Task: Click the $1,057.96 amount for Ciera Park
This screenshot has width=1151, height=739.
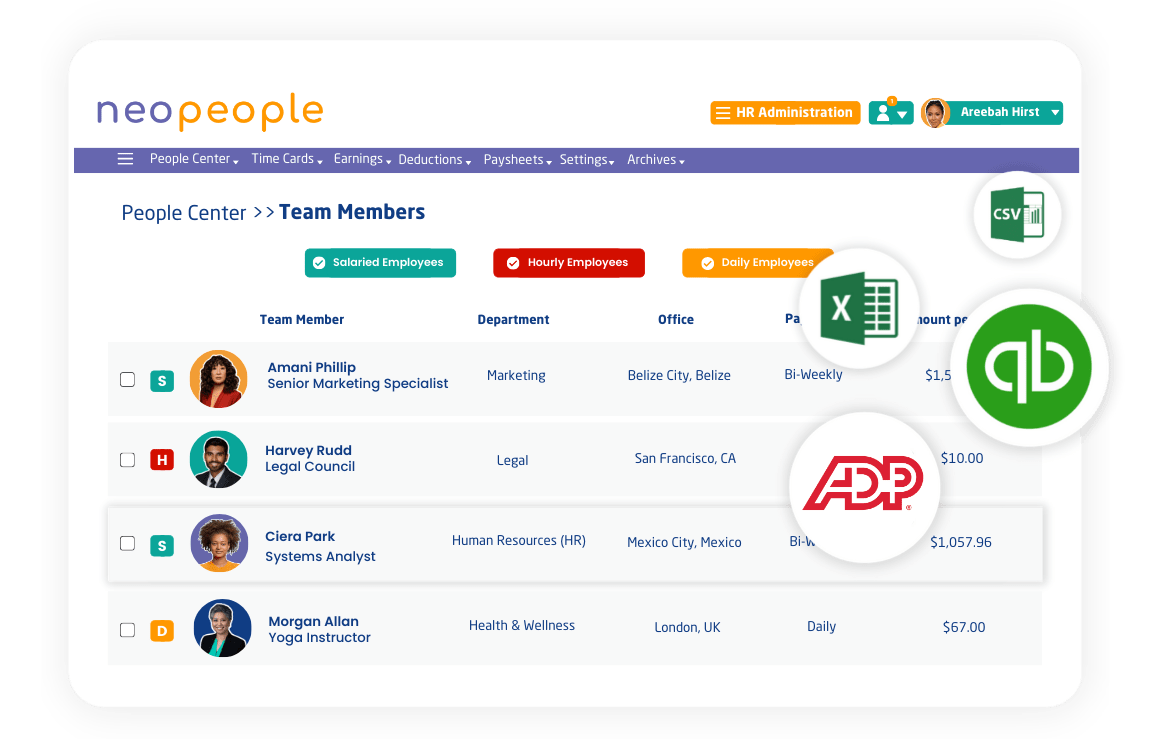Action: point(961,542)
